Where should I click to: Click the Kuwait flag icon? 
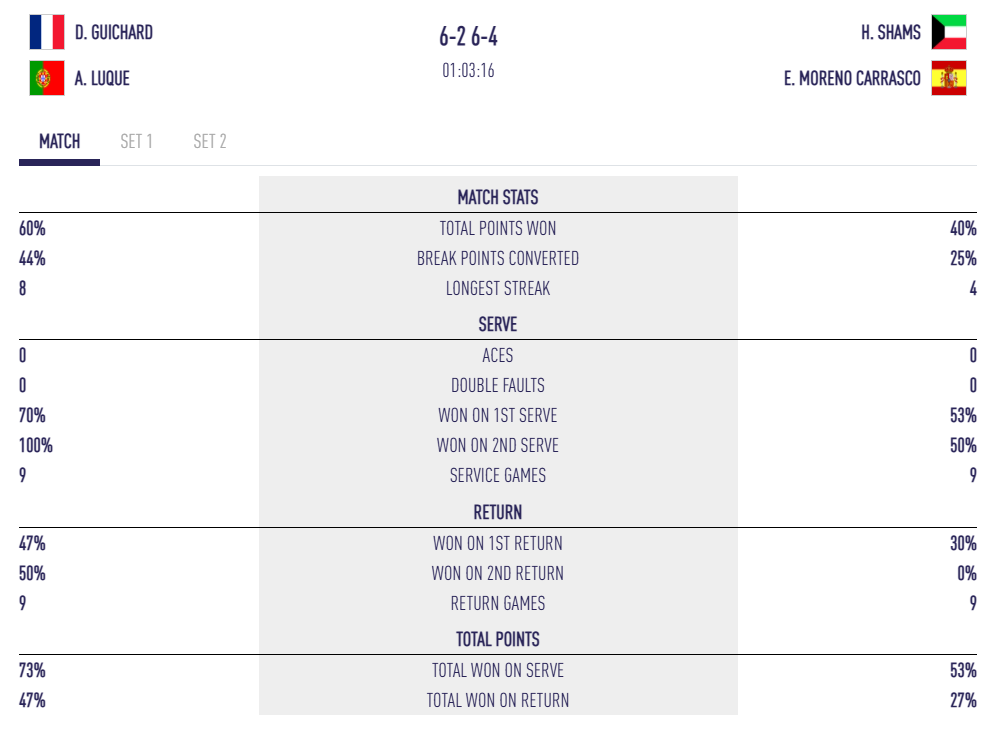point(949,32)
